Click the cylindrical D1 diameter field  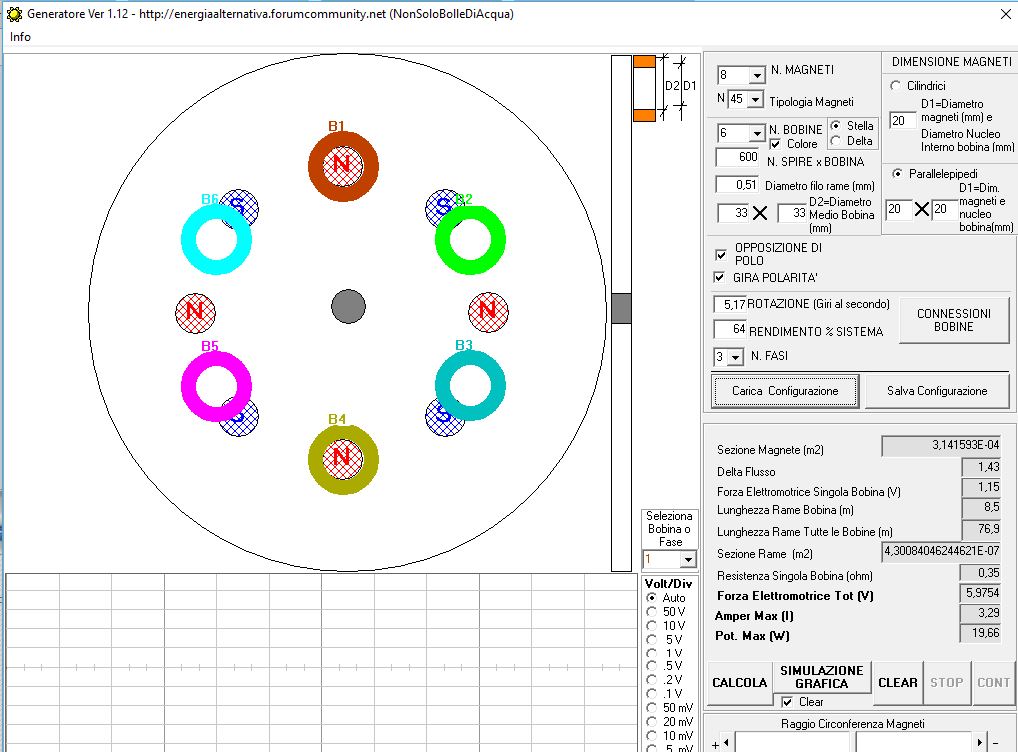point(902,120)
